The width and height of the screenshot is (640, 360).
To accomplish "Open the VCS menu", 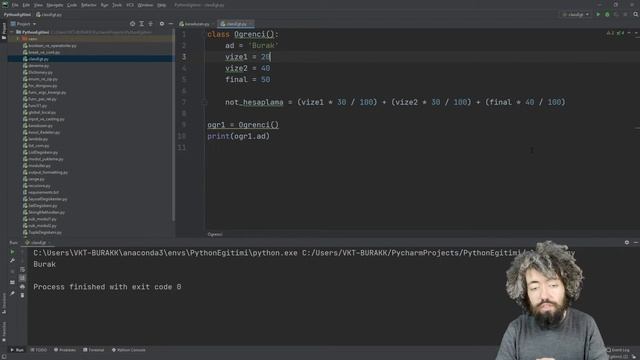I will (130, 5).
